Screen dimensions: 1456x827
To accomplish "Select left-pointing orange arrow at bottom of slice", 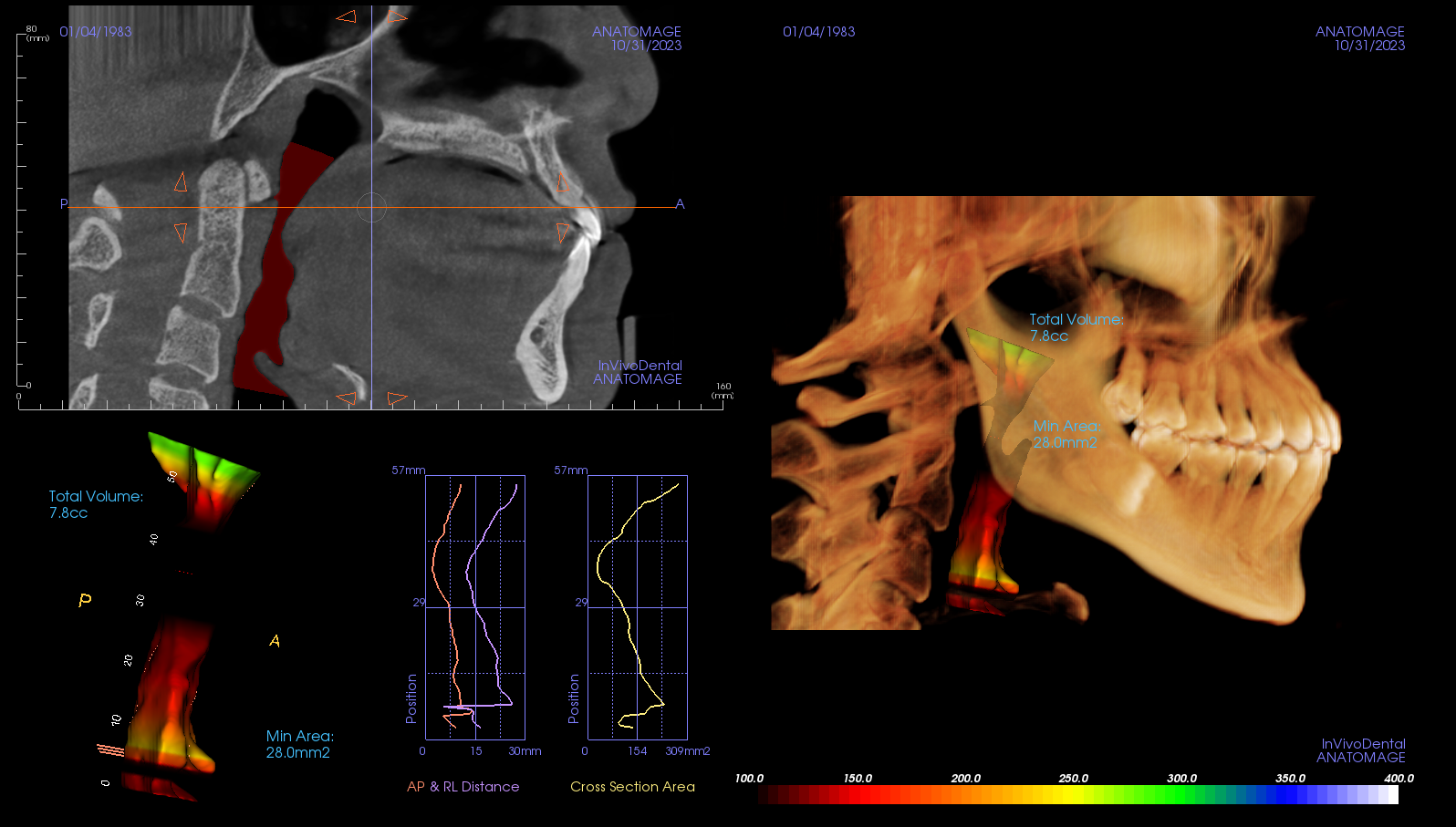I will pos(347,398).
